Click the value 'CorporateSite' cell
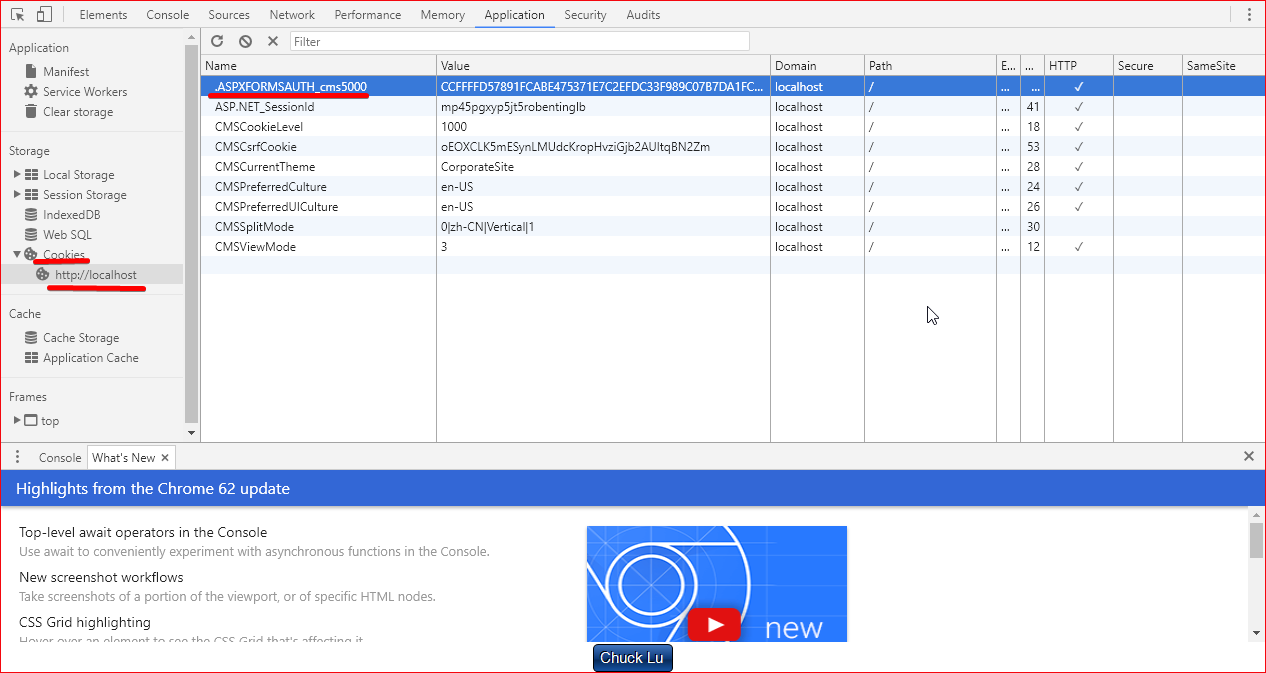 point(603,167)
